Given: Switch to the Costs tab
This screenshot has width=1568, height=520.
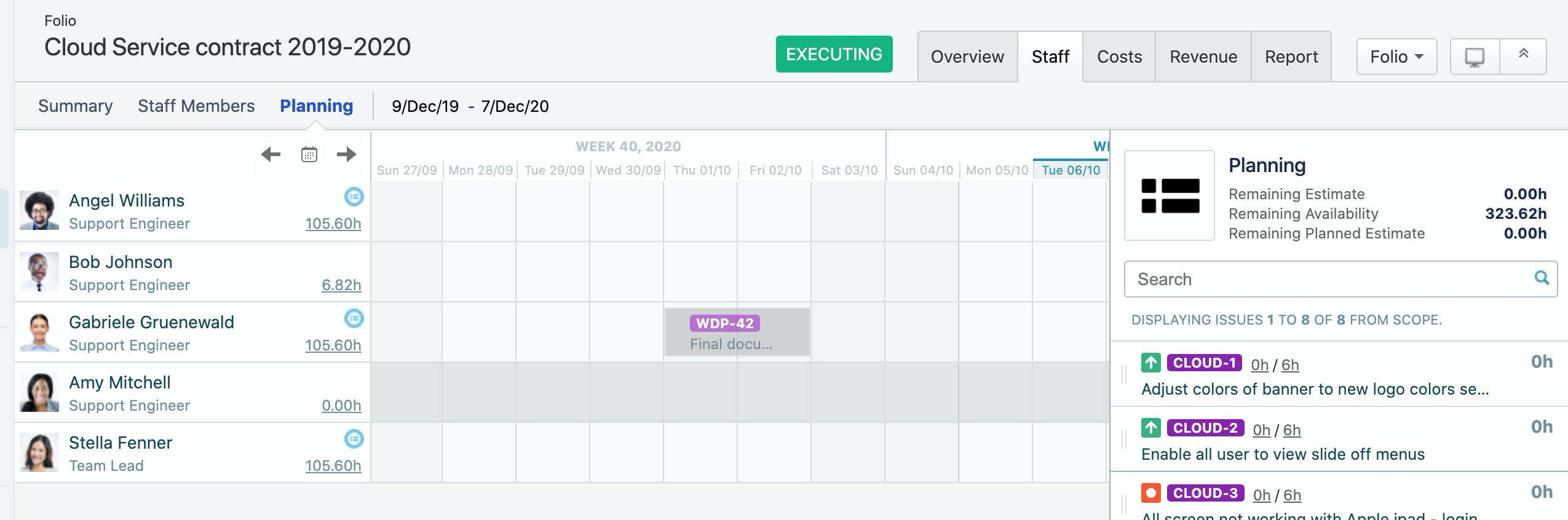Looking at the screenshot, I should point(1119,57).
